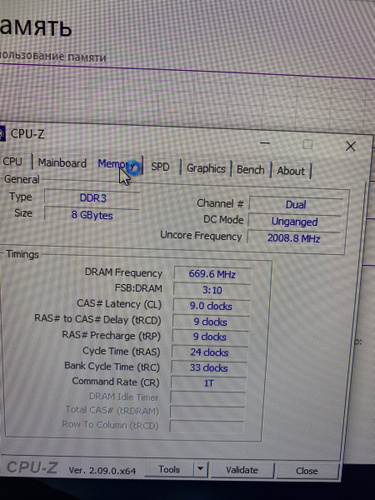This screenshot has width=375, height=500.
Task: Click the Uncore Frequency value field
Action: 294,238
